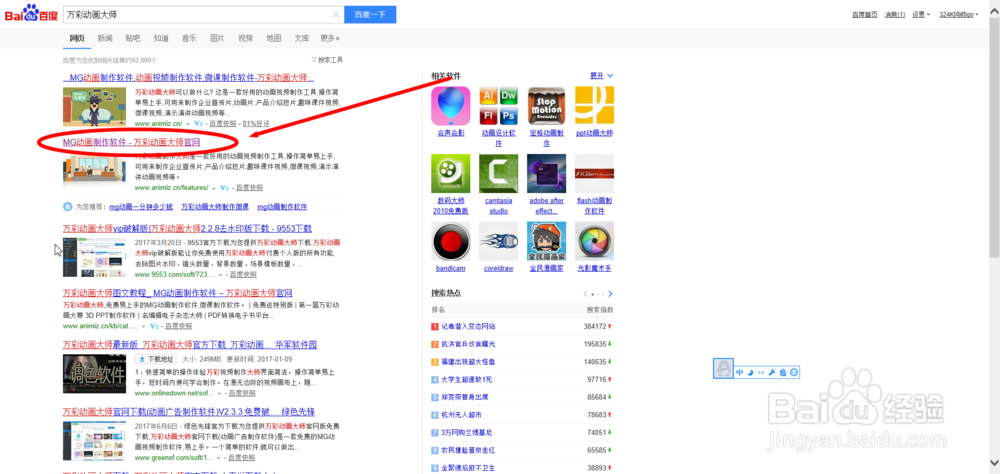Switch to the 文库 tab

click(x=301, y=38)
